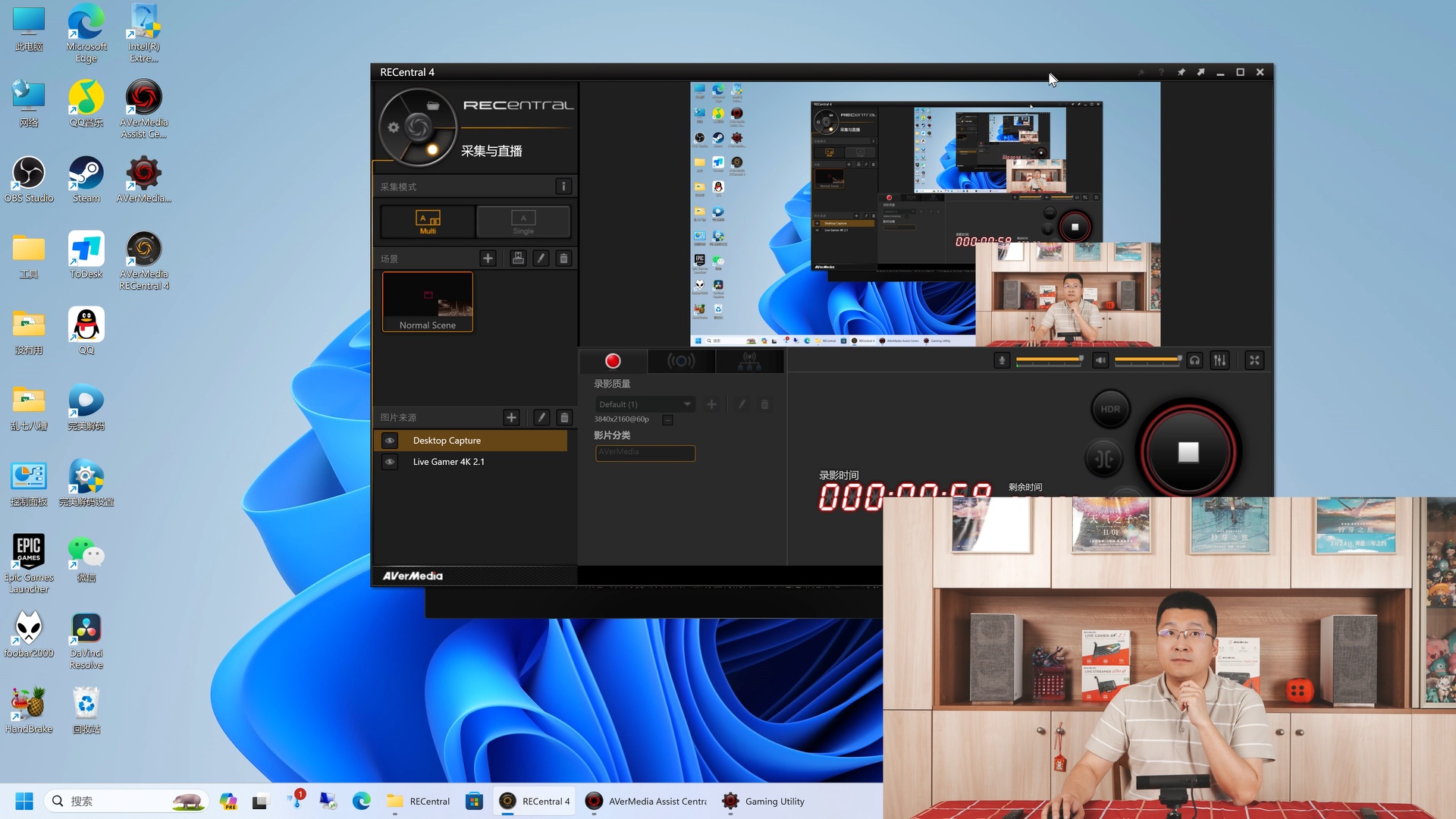Open AVerMedia Assist Central from taskbar
The width and height of the screenshot is (1456, 819).
(648, 801)
